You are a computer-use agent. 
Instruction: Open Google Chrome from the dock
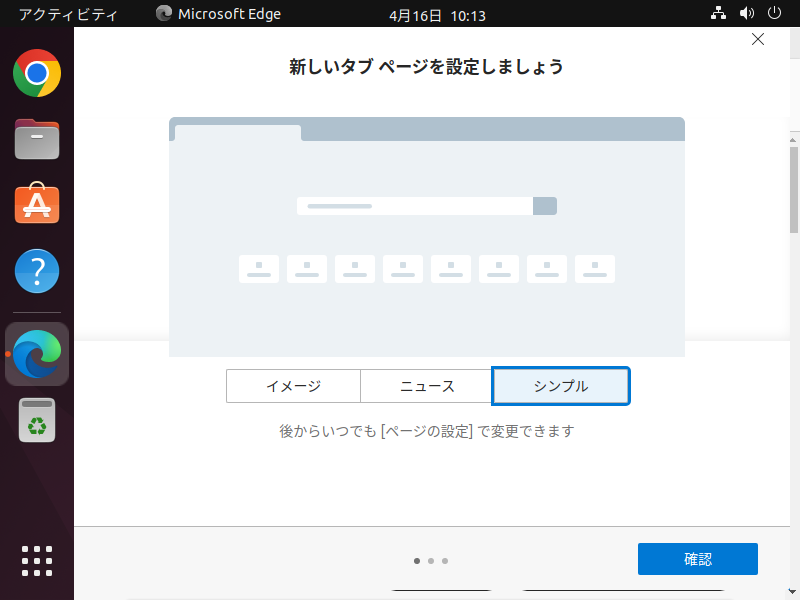pos(37,73)
